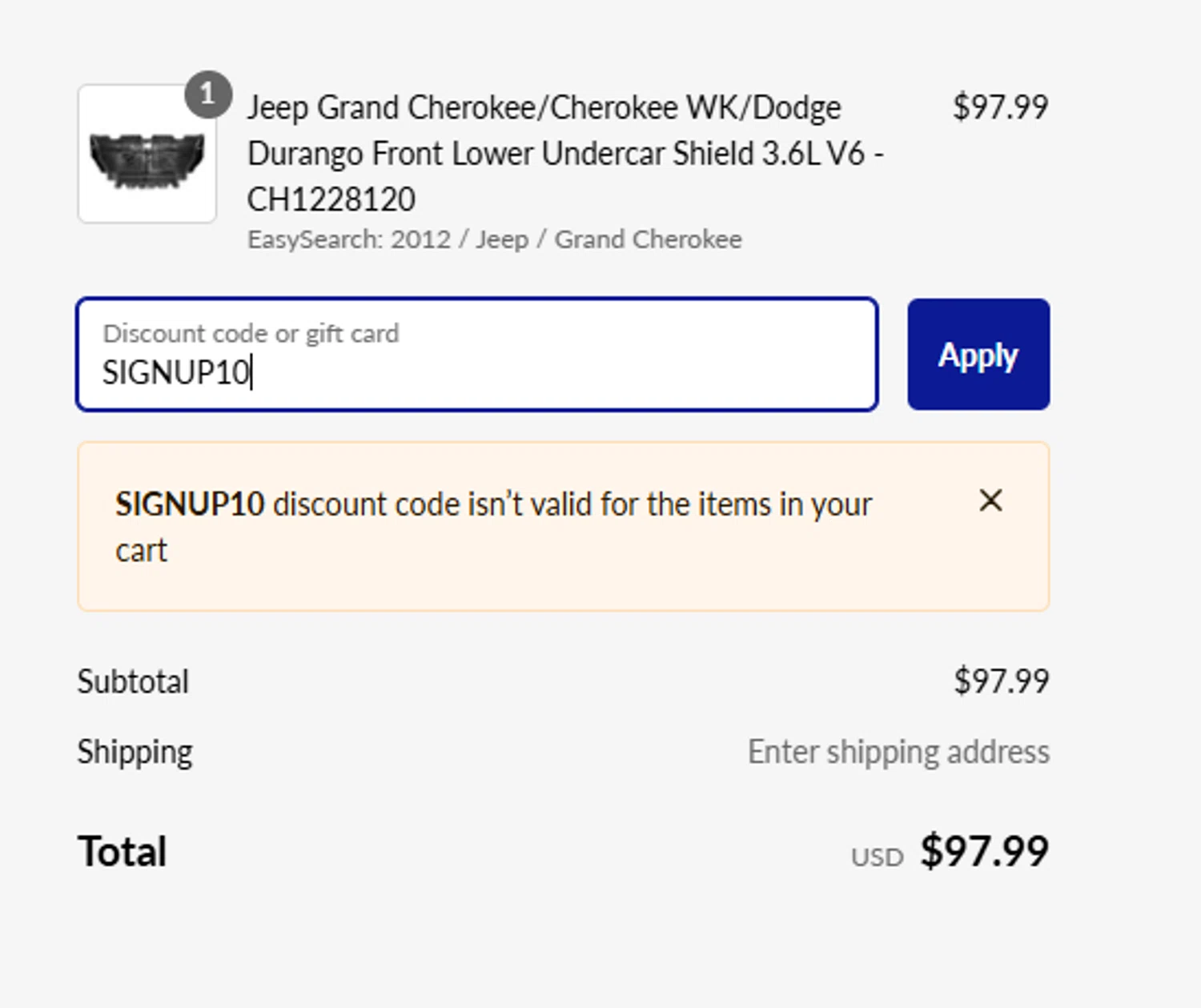Focus the discount code or gift card field
This screenshot has height=1008, width=1201.
[477, 355]
